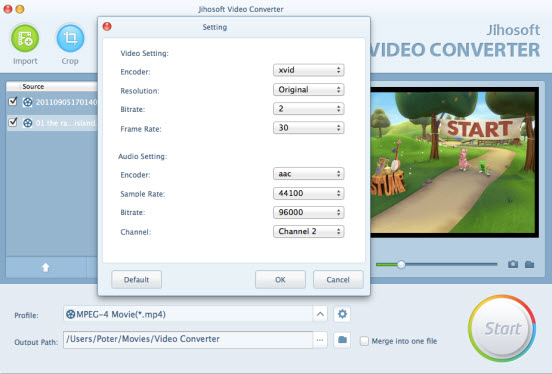Uncheck the 01 the ra...island source file
The height and width of the screenshot is (374, 552).
click(x=13, y=122)
